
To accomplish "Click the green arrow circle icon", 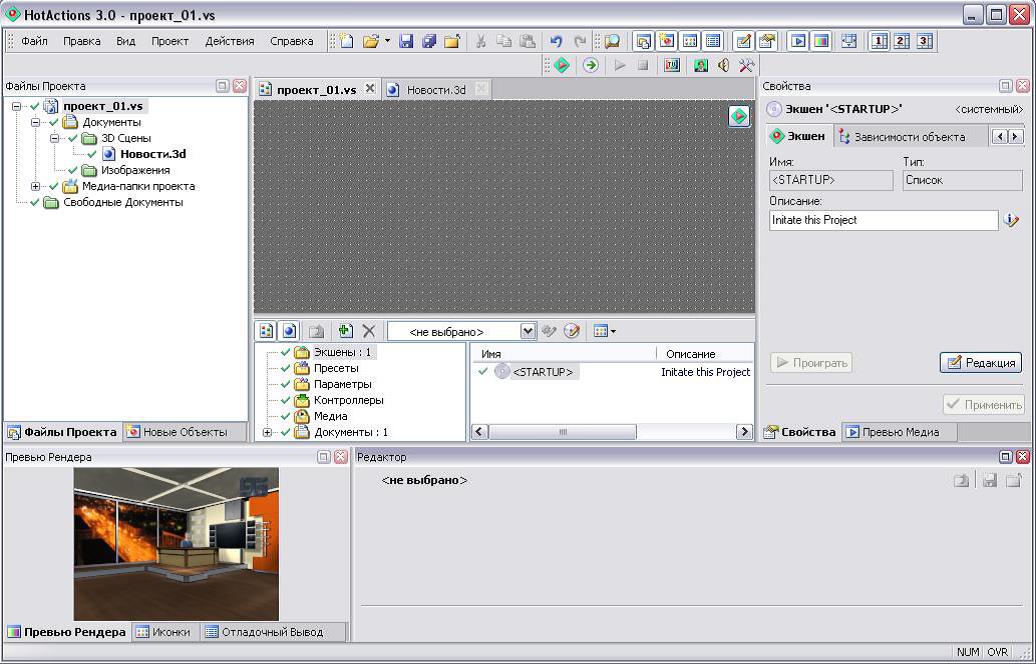I will click(591, 65).
